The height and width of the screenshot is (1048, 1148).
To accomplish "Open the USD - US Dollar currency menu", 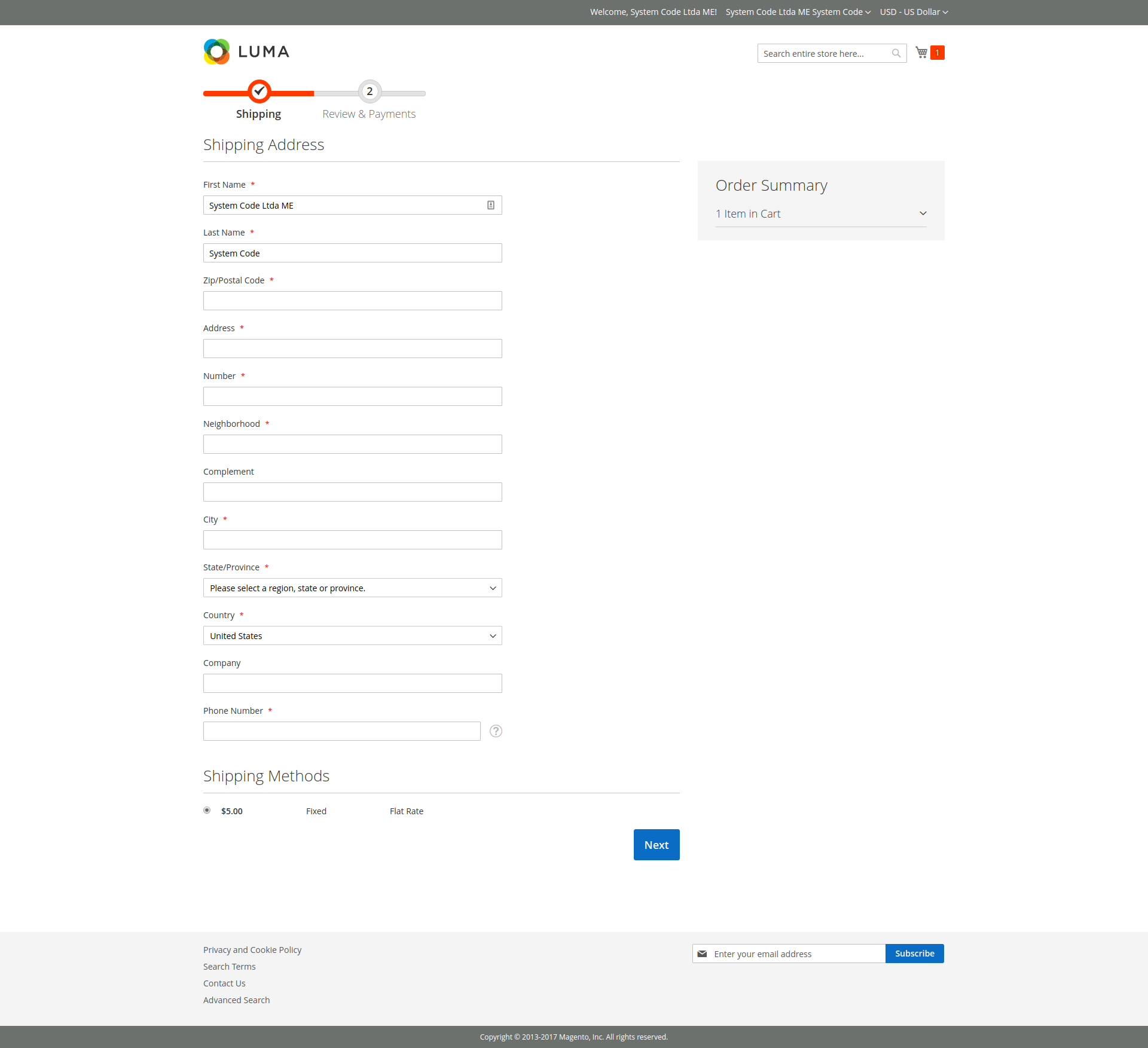I will tap(913, 12).
